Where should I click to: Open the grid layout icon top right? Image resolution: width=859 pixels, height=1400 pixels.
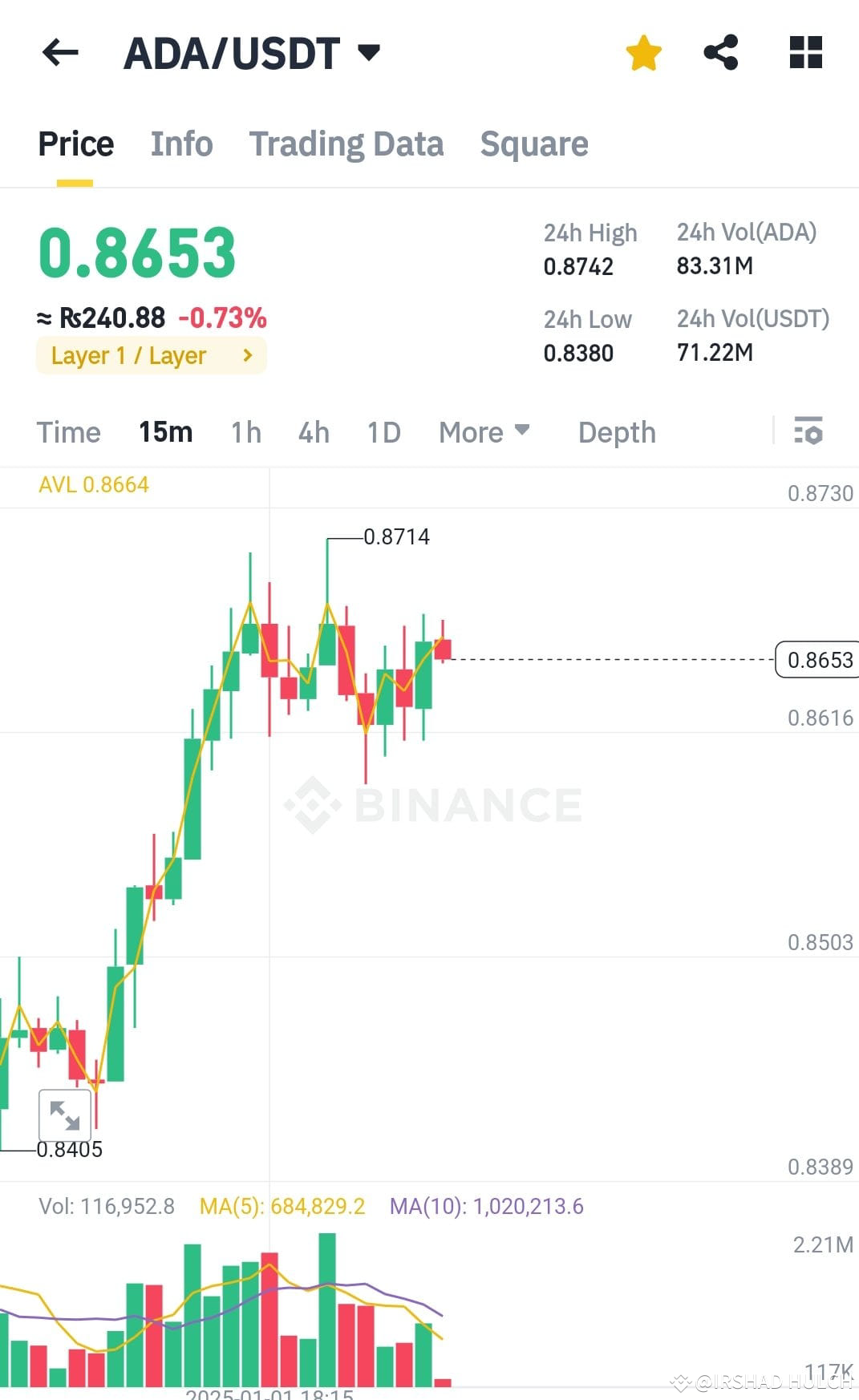804,53
